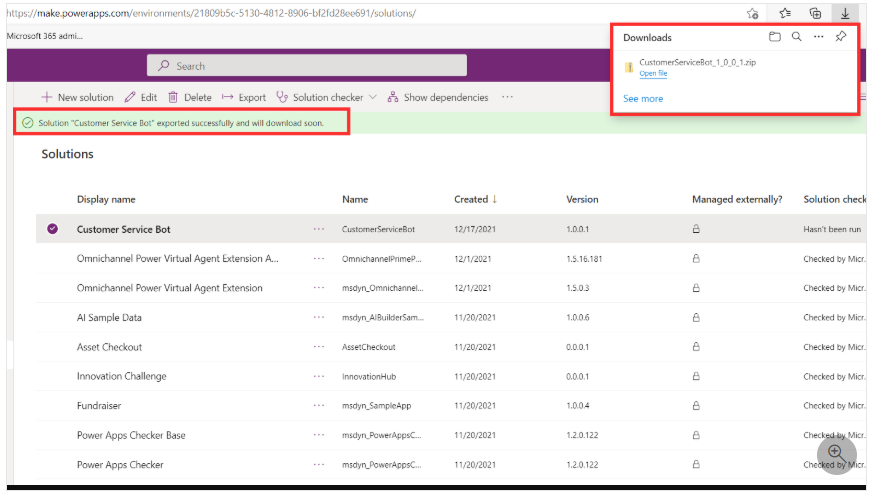Image resolution: width=873 pixels, height=492 pixels.
Task: Open ellipsis menu for Power Apps Checker Base
Action: coord(318,435)
